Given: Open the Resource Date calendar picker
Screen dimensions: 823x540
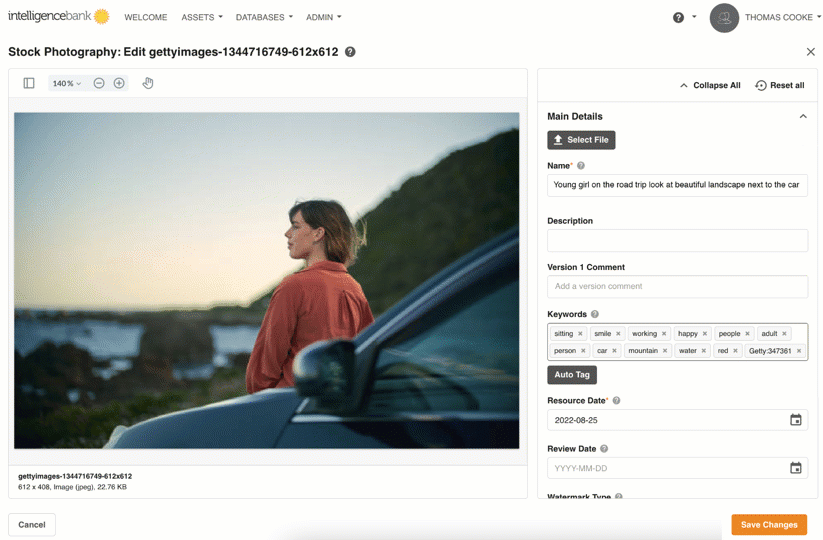Looking at the screenshot, I should 795,420.
